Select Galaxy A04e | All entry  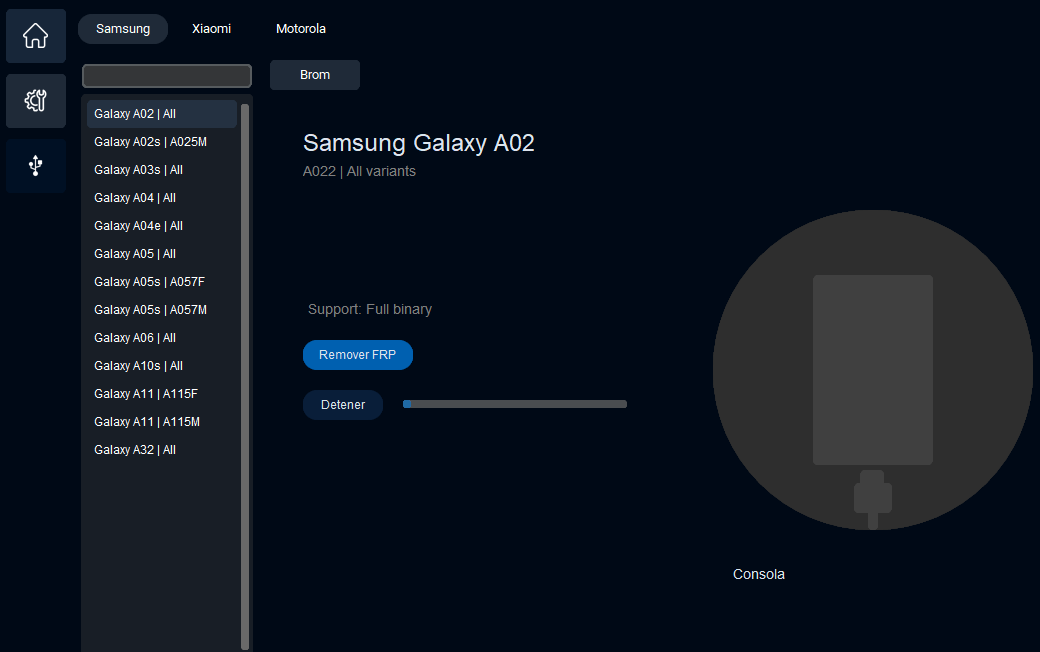pos(162,226)
